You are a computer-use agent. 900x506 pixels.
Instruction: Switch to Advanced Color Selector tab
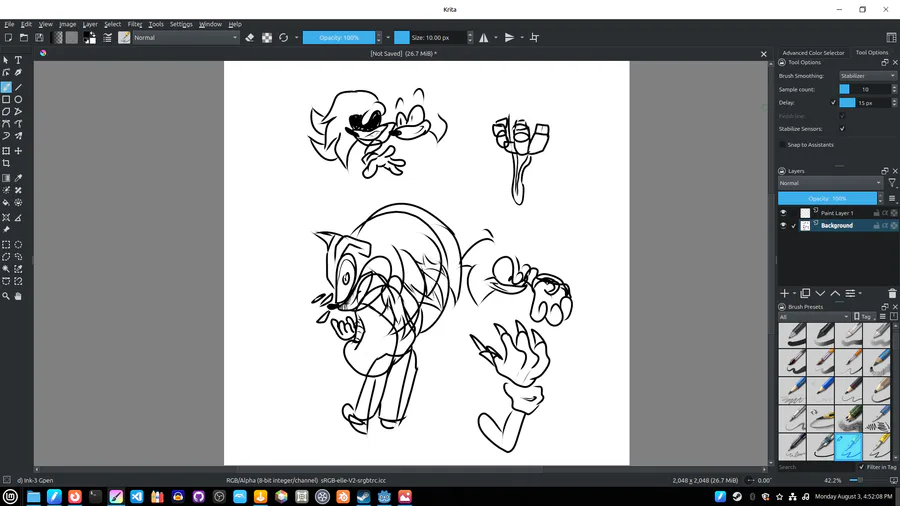(813, 53)
